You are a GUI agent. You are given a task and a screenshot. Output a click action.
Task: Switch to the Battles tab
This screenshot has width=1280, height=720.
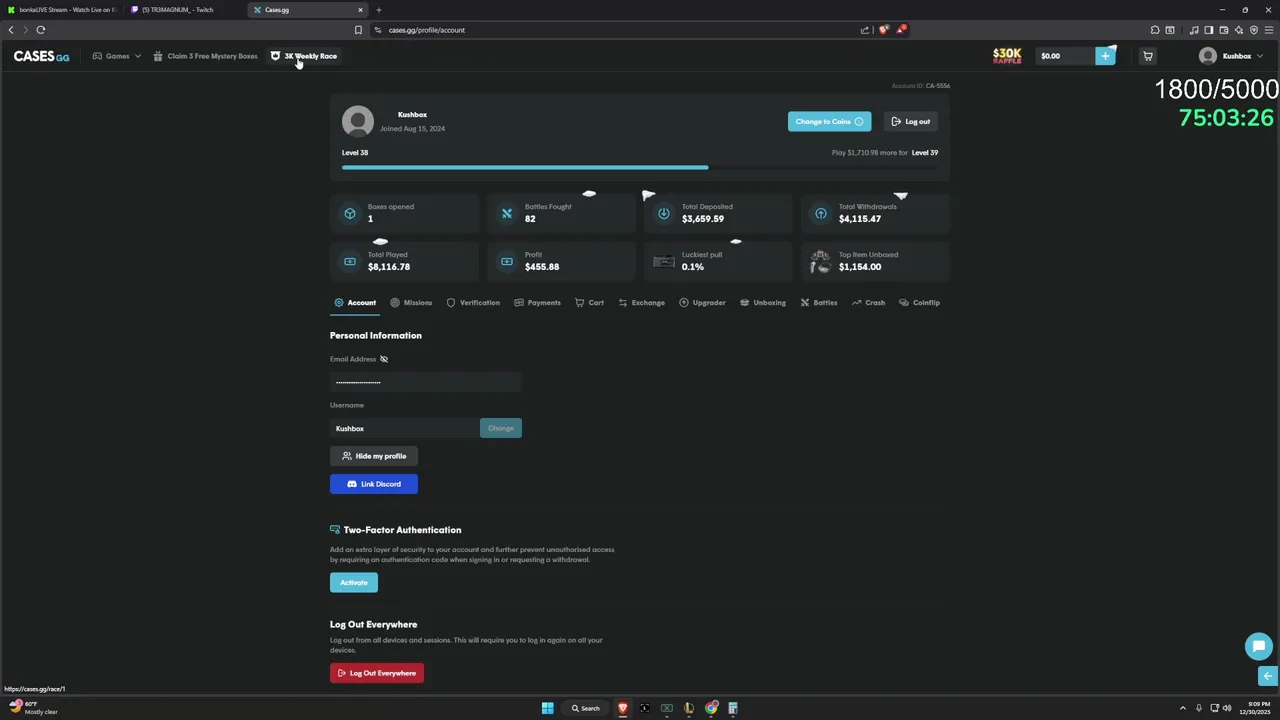pyautogui.click(x=819, y=302)
